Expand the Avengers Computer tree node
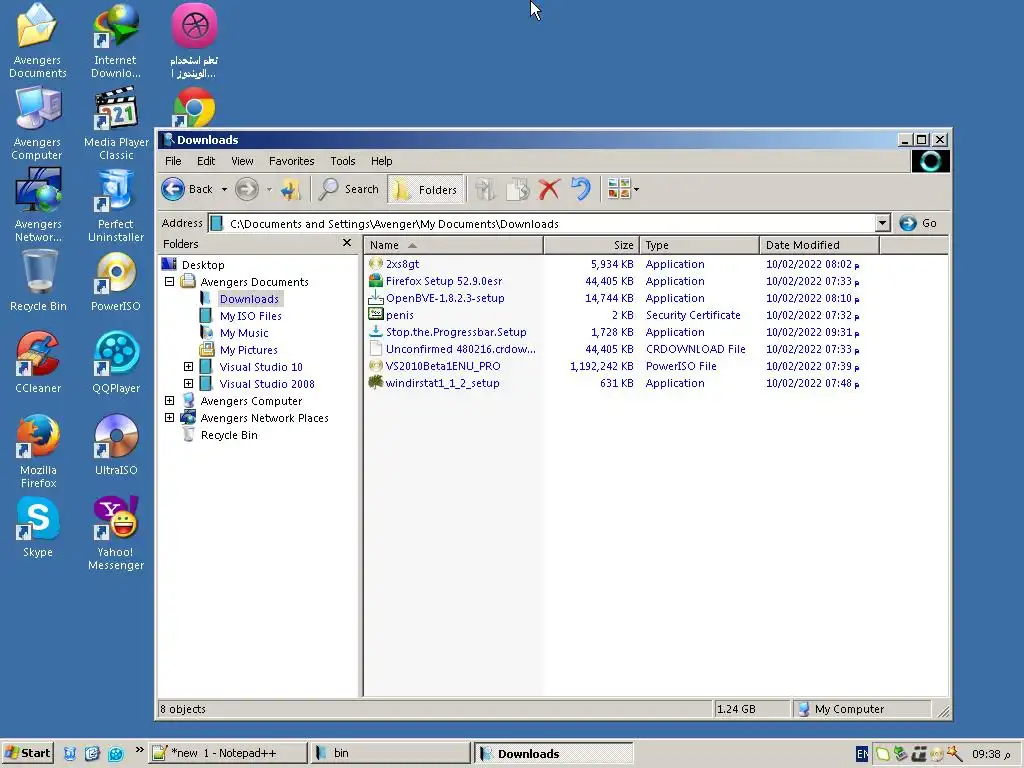This screenshot has height=768, width=1024. [x=169, y=400]
